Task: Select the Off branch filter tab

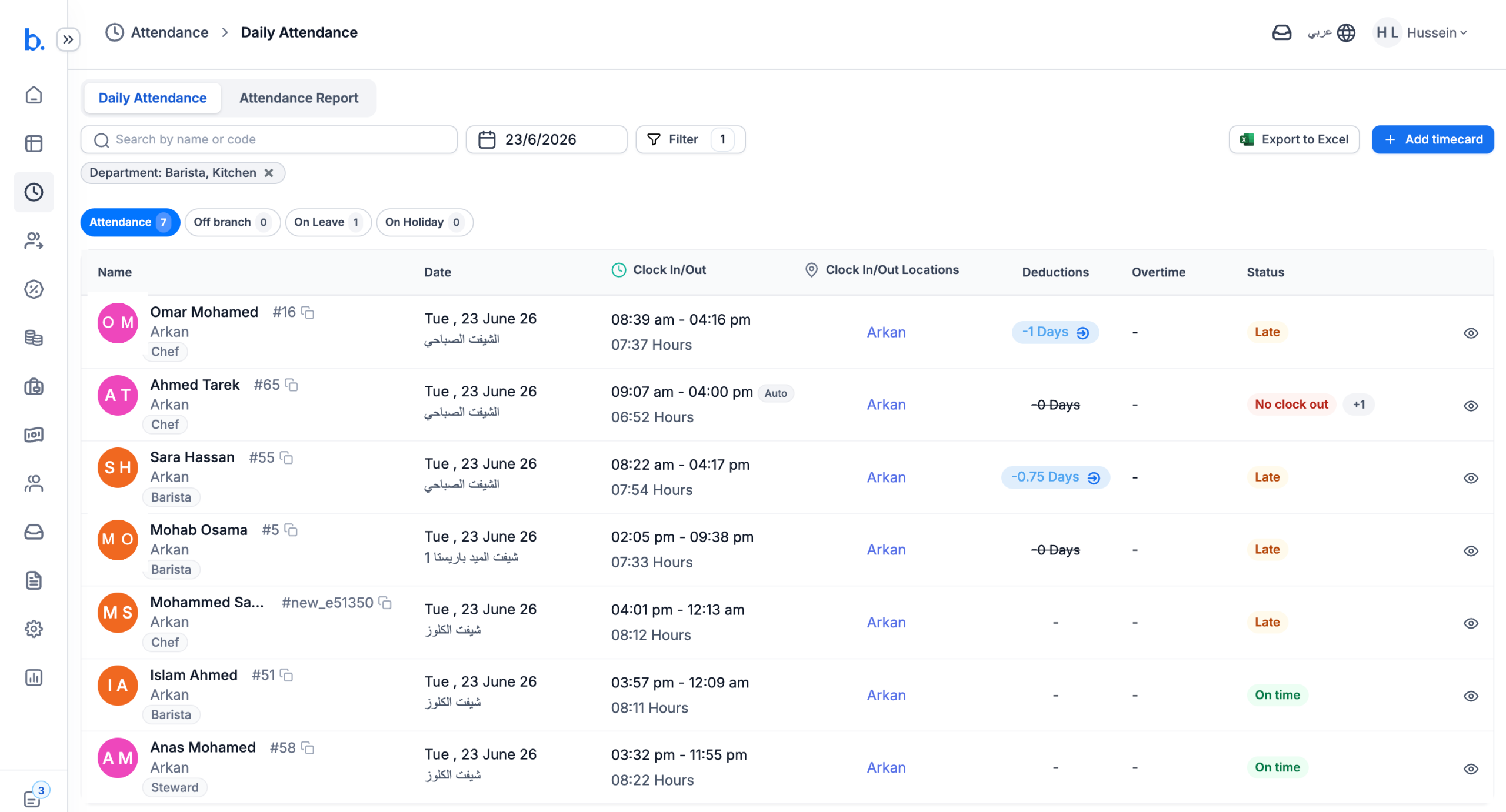Action: [232, 222]
